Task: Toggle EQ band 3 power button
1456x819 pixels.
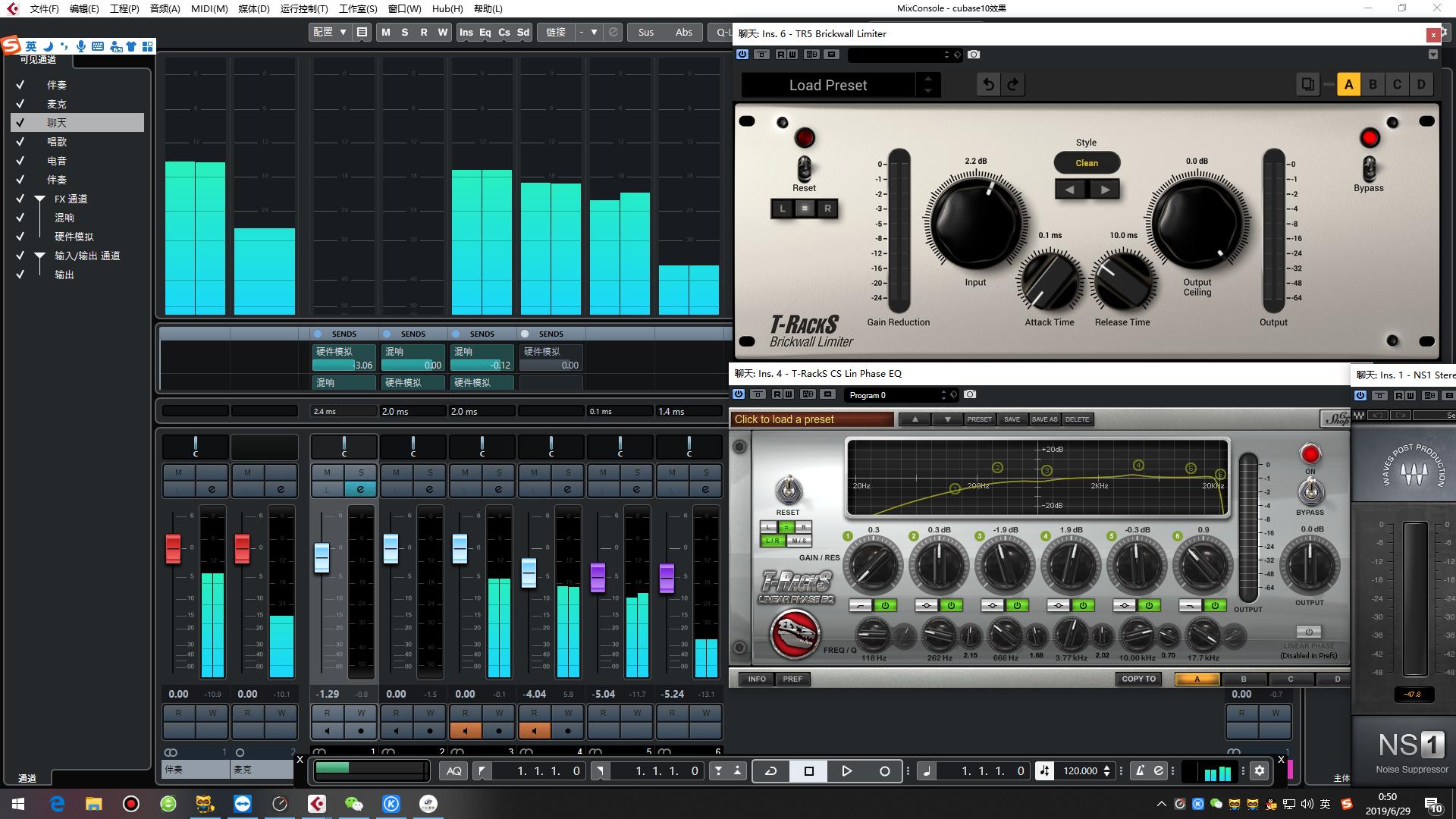Action: coord(1017,605)
